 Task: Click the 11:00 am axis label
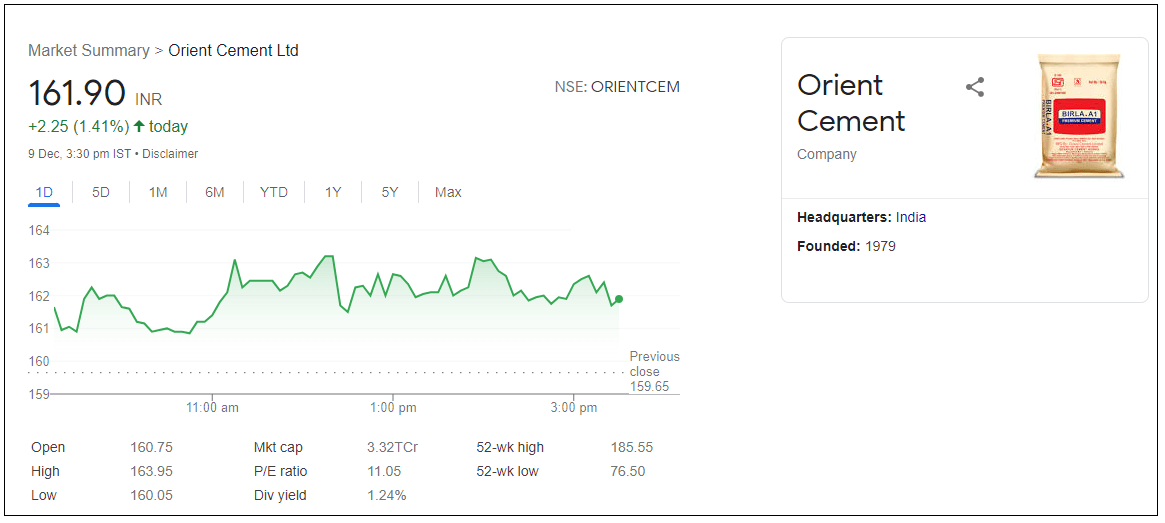coord(212,408)
